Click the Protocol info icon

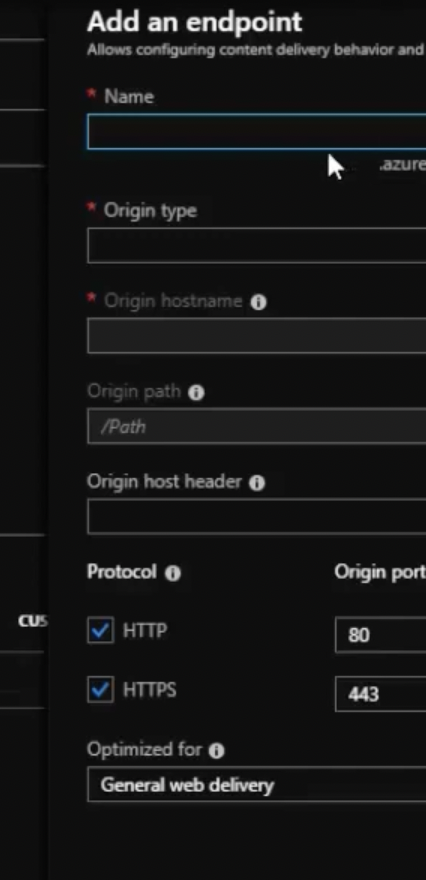point(173,573)
